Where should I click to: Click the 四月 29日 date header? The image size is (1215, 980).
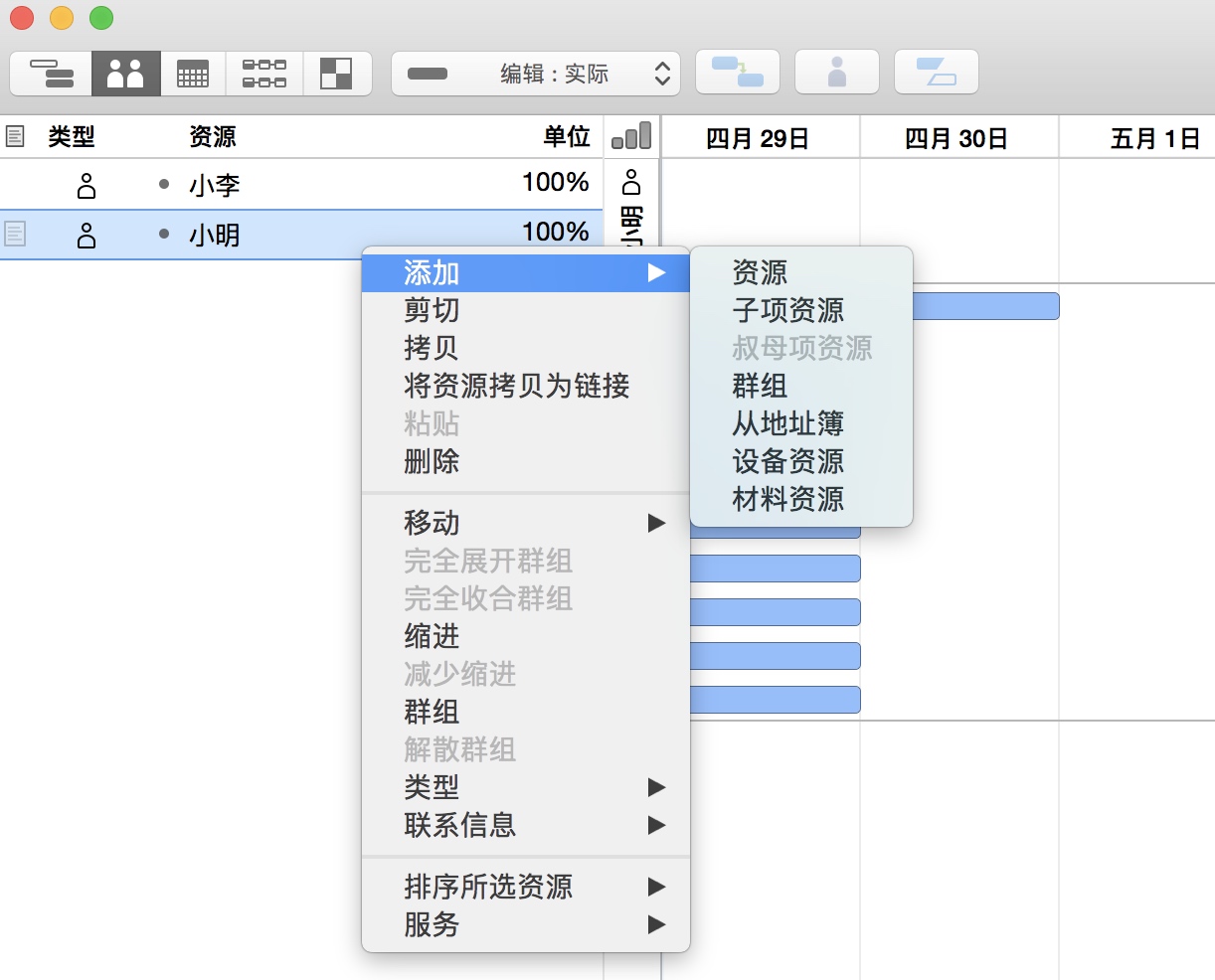(x=758, y=138)
